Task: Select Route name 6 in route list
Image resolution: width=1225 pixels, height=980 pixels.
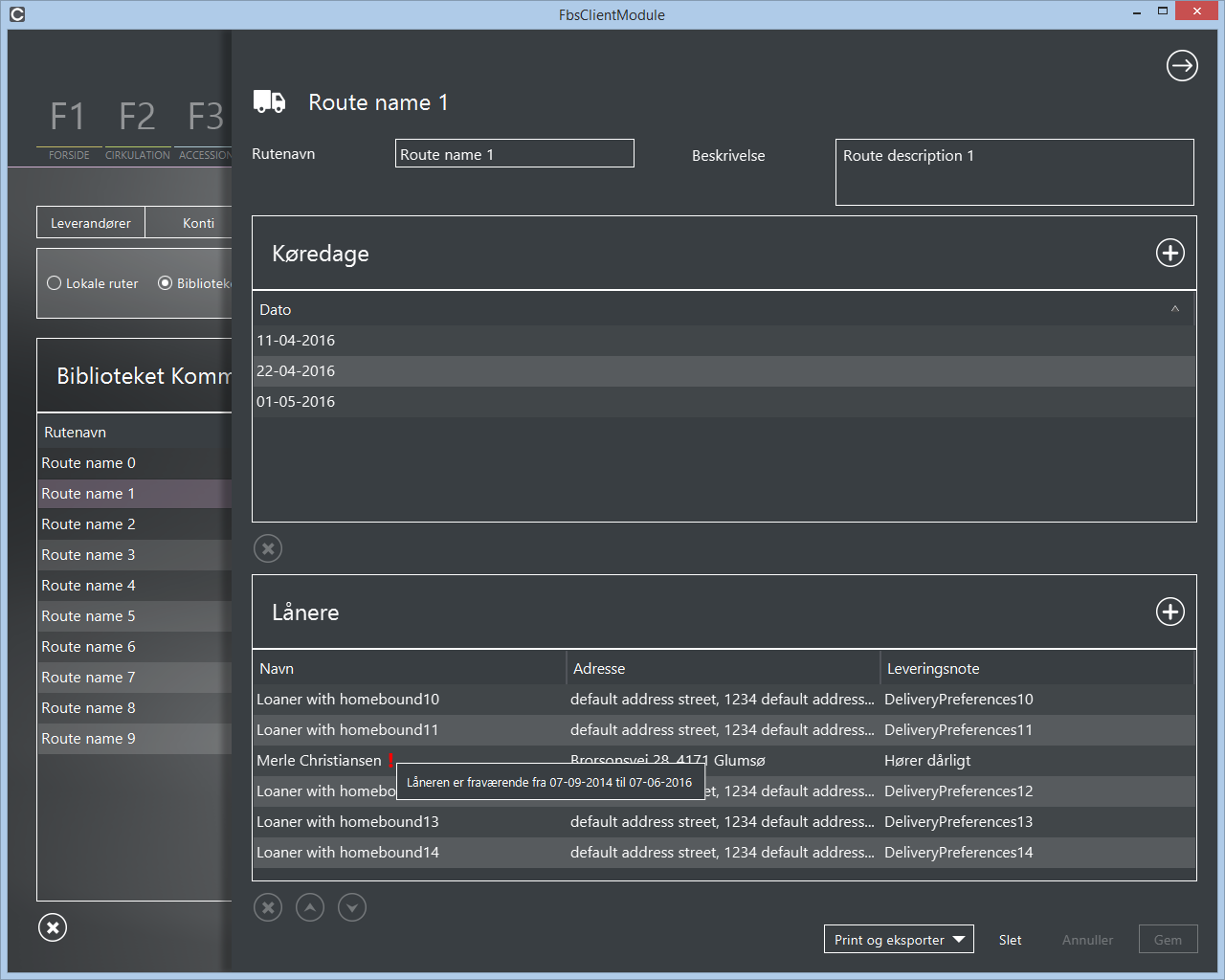Action: [135, 646]
